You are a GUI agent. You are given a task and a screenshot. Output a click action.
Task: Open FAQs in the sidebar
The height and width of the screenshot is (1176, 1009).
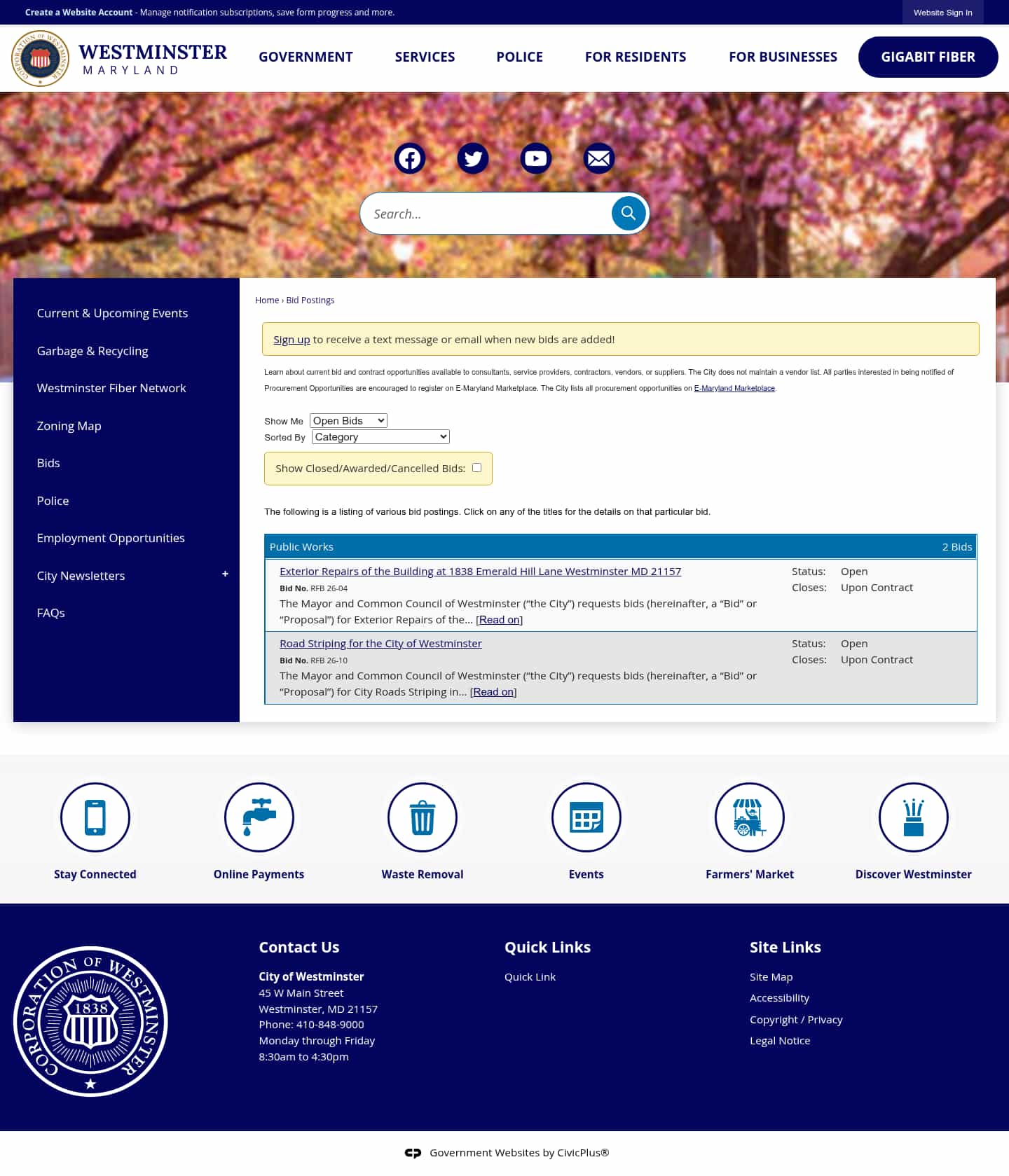[x=50, y=613]
